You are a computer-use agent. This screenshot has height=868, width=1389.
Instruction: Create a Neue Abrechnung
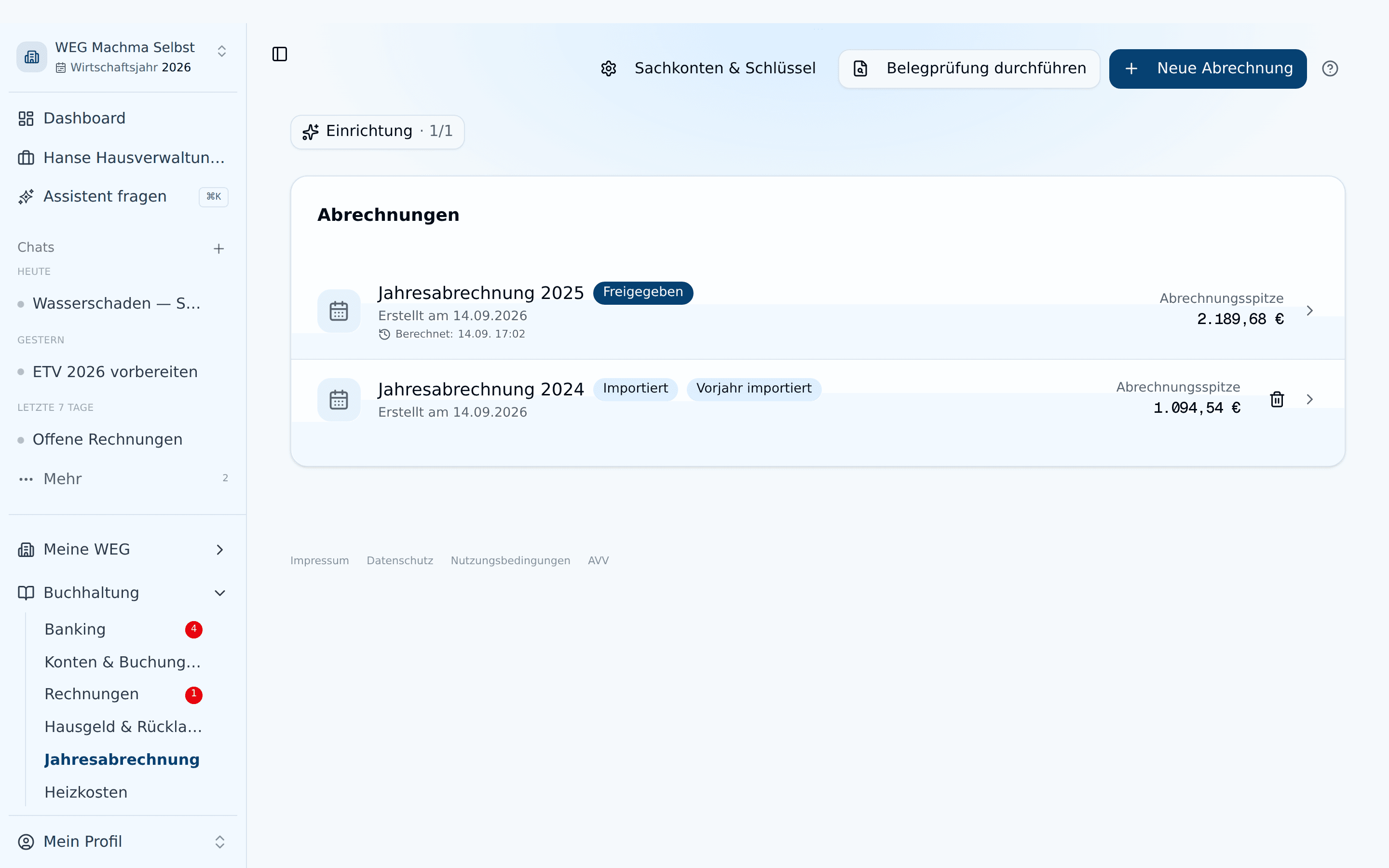point(1208,68)
